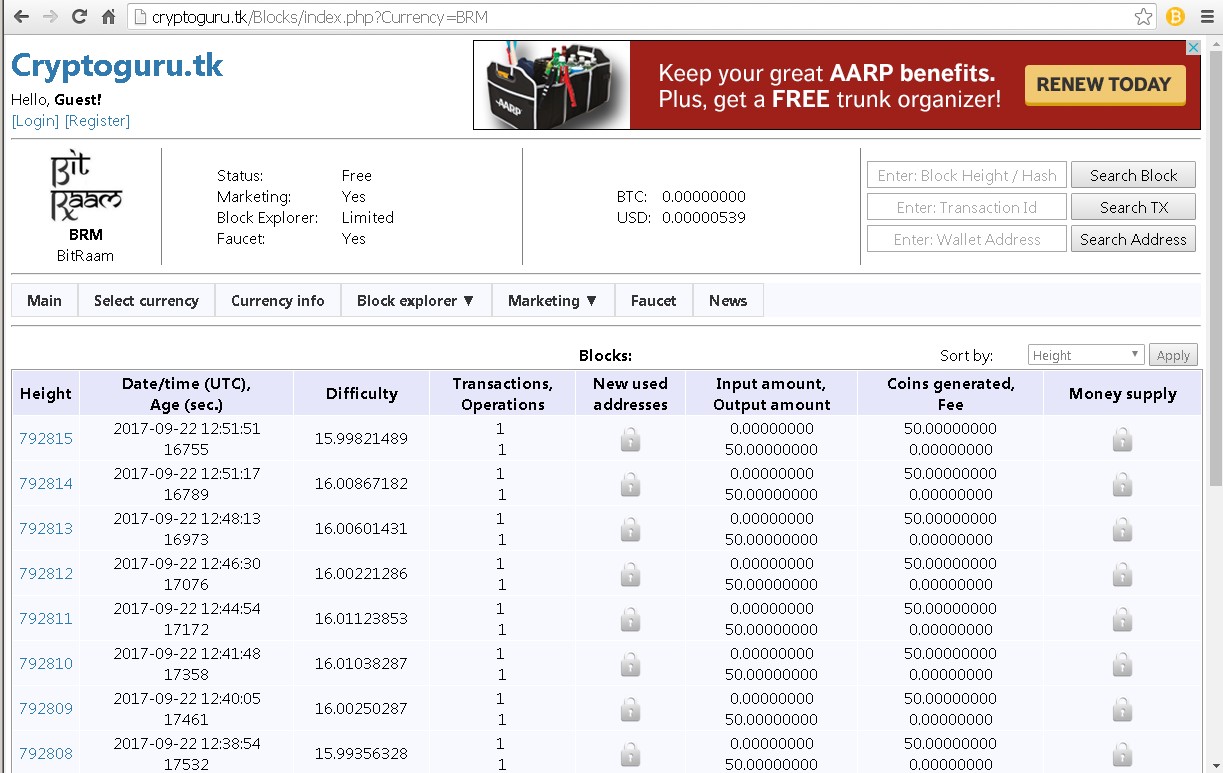
Task: Open block 792815 link
Action: [46, 438]
